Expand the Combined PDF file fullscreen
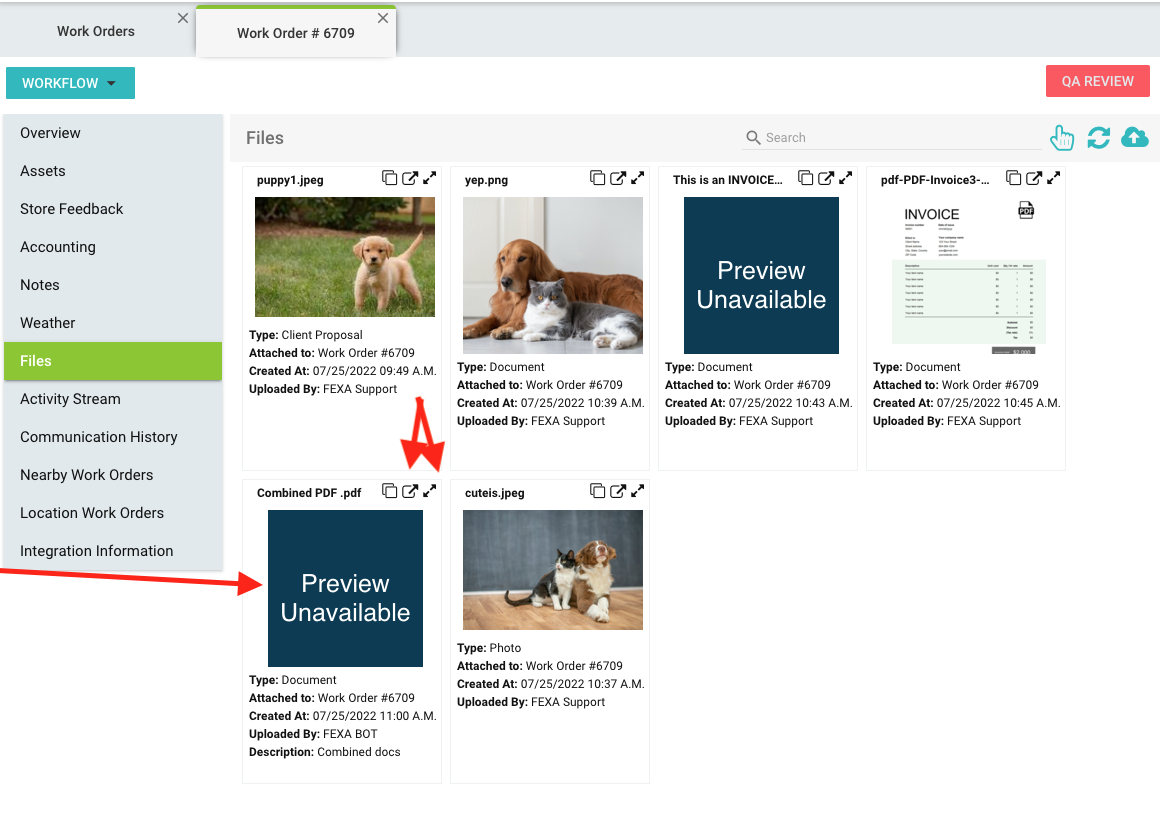1160x834 pixels. [429, 491]
